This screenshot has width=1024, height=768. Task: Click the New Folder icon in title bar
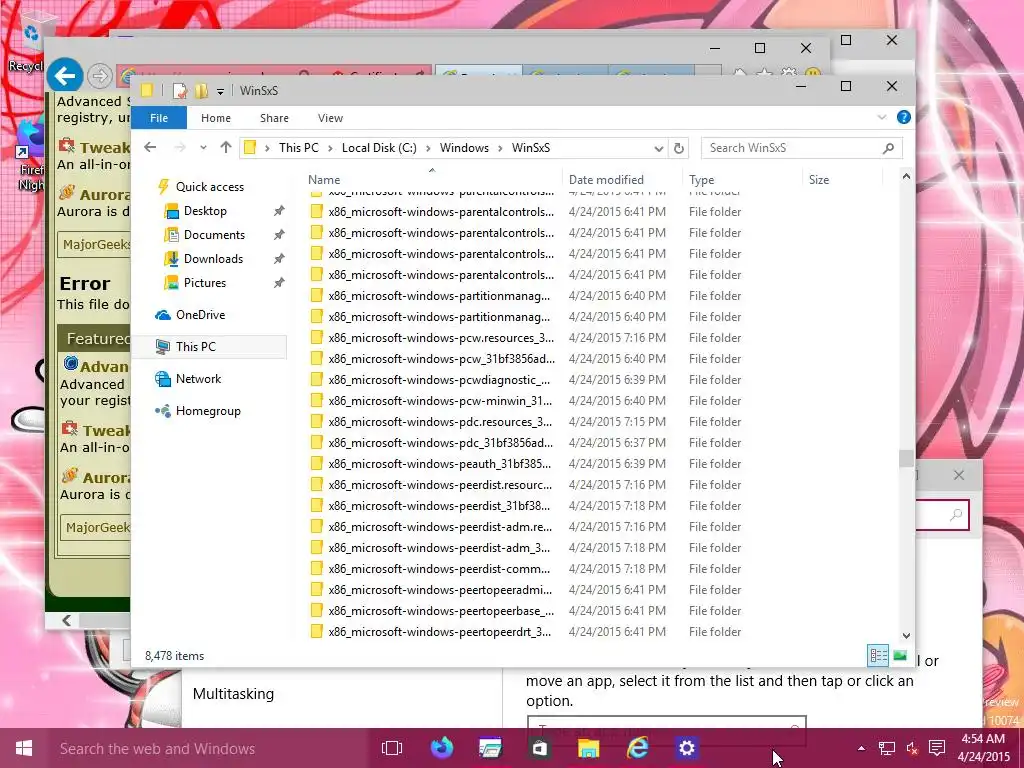pyautogui.click(x=201, y=91)
